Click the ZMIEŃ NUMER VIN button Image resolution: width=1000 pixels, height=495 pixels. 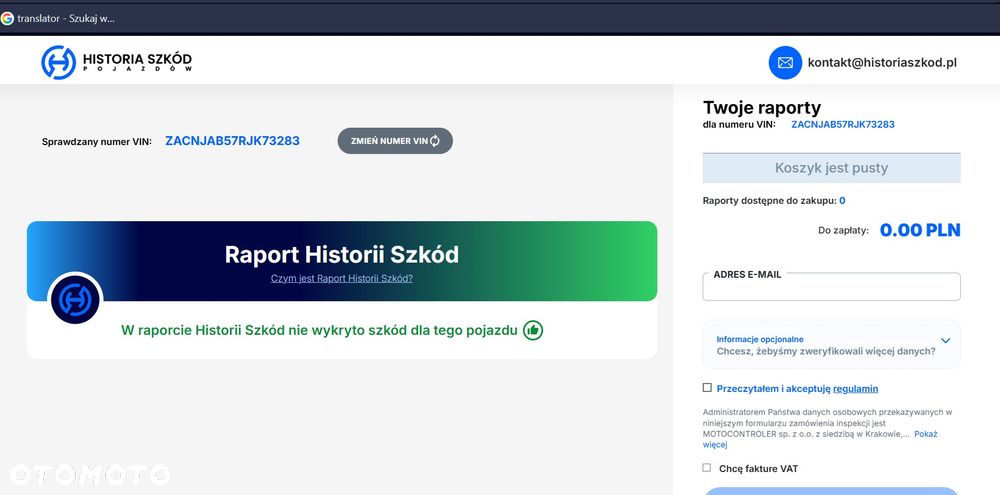(395, 141)
